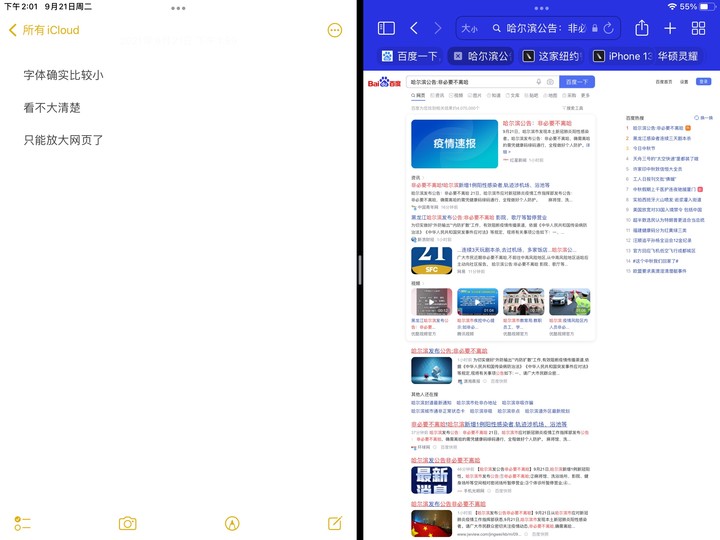Click the 百度一下 search button

click(x=576, y=82)
